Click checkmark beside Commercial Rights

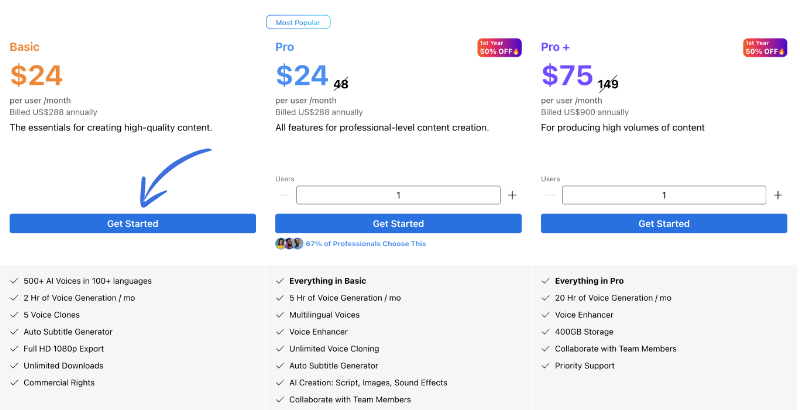click(15, 383)
